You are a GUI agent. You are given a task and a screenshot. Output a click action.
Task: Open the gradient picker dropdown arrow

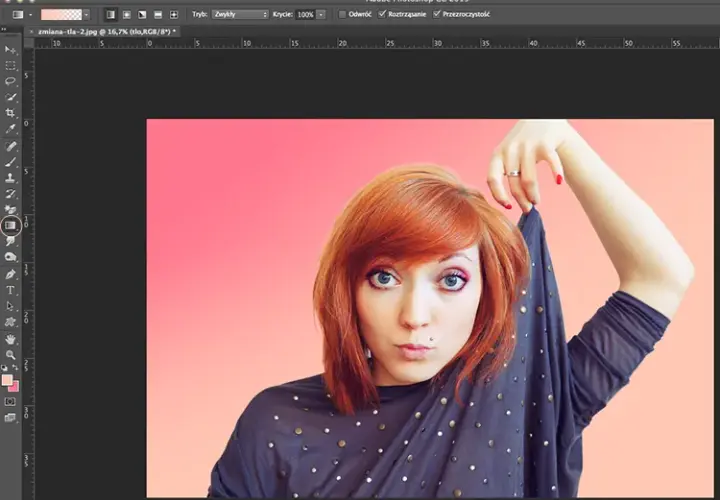point(86,15)
